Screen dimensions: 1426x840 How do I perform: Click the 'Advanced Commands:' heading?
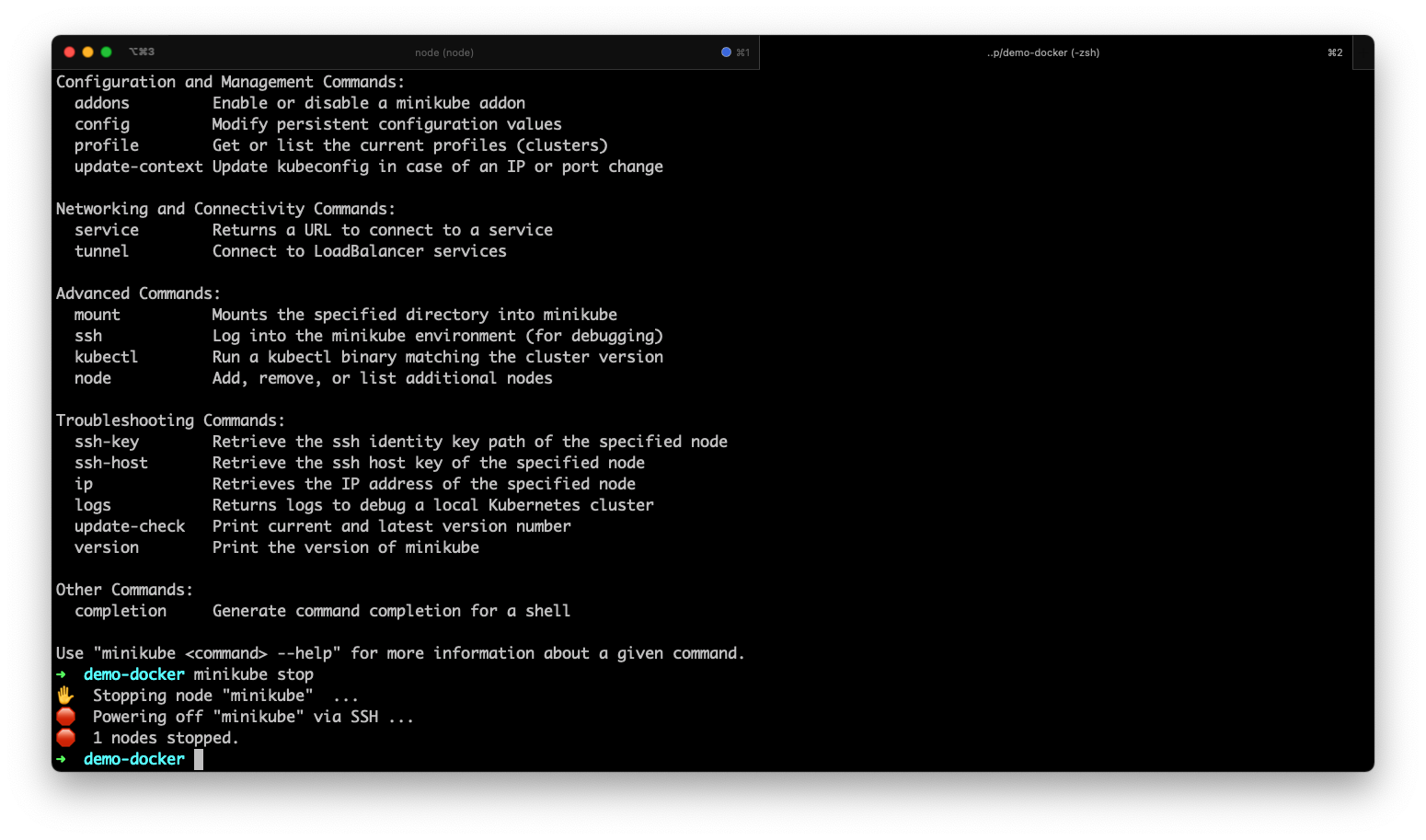coord(138,293)
